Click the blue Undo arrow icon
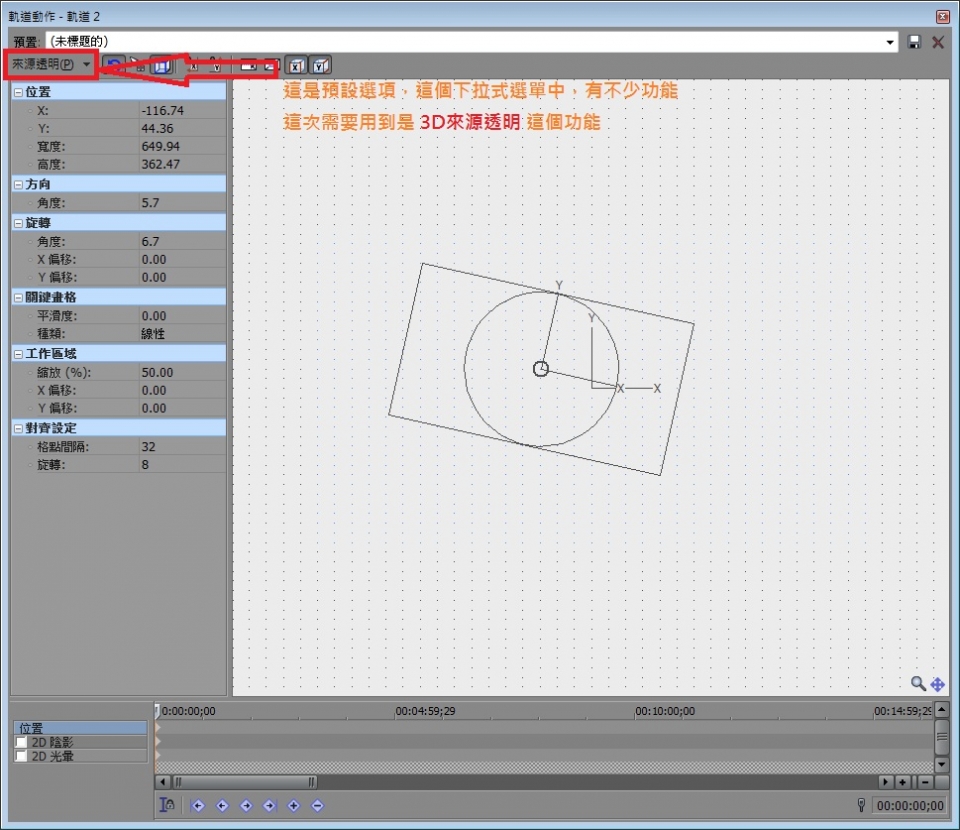Screen dimensions: 960x830 (113, 65)
